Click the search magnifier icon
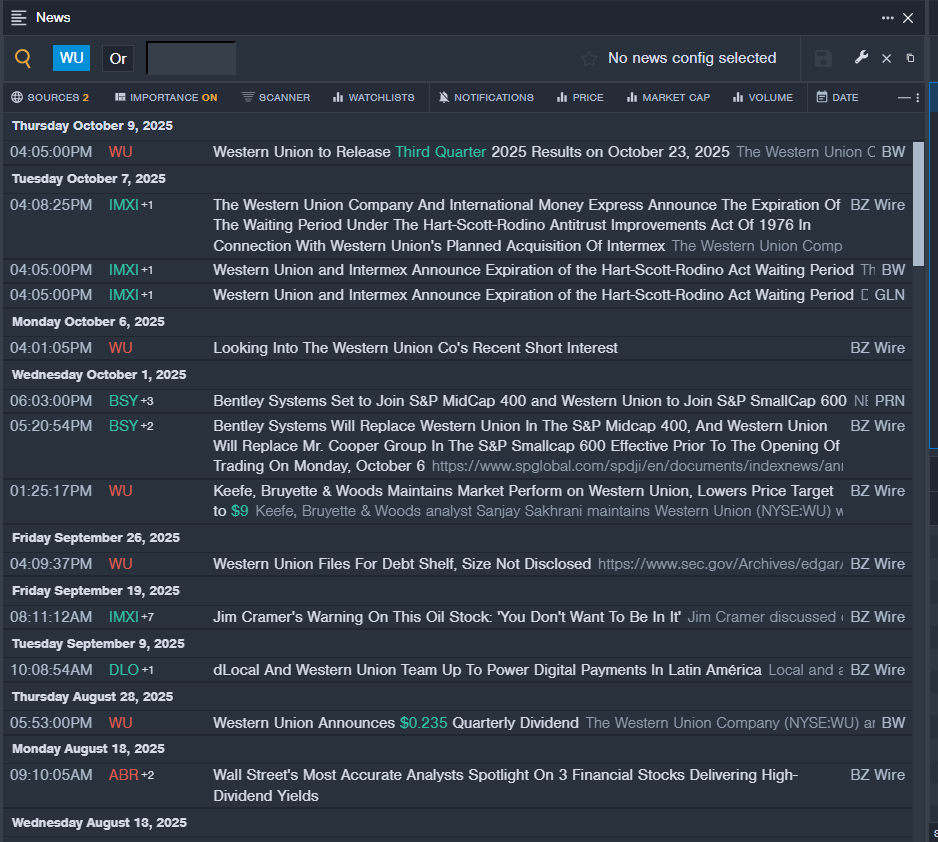Image resolution: width=938 pixels, height=842 pixels. [x=23, y=59]
